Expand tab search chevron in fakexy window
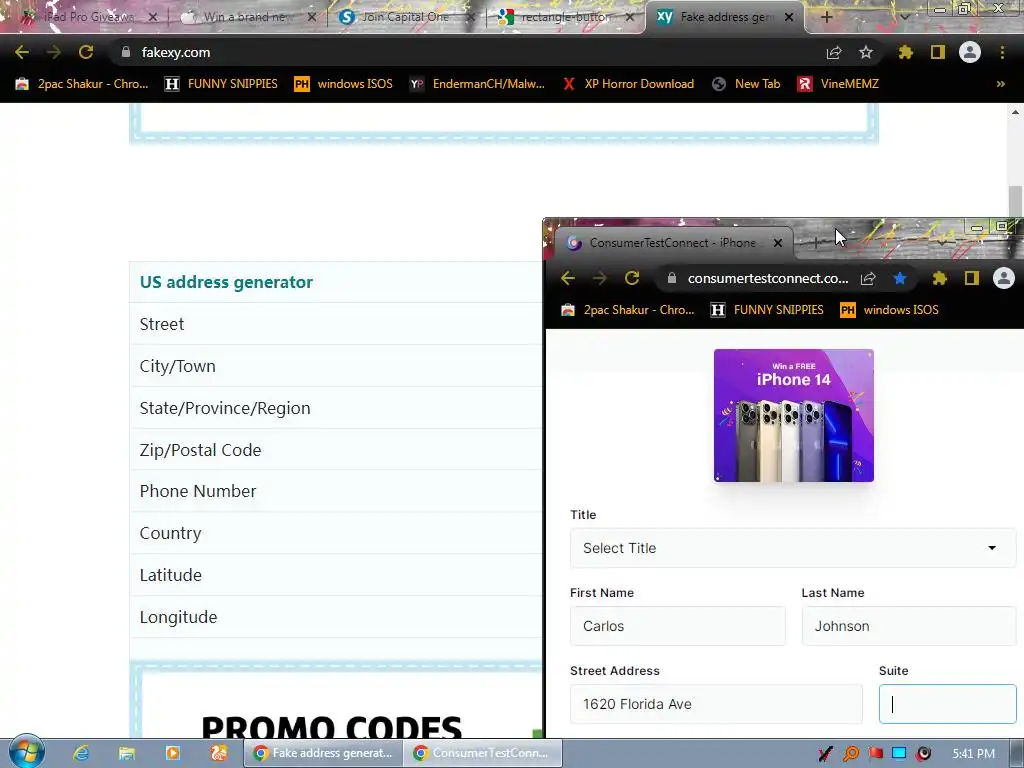Screen dimensions: 1024x768 click(x=904, y=17)
